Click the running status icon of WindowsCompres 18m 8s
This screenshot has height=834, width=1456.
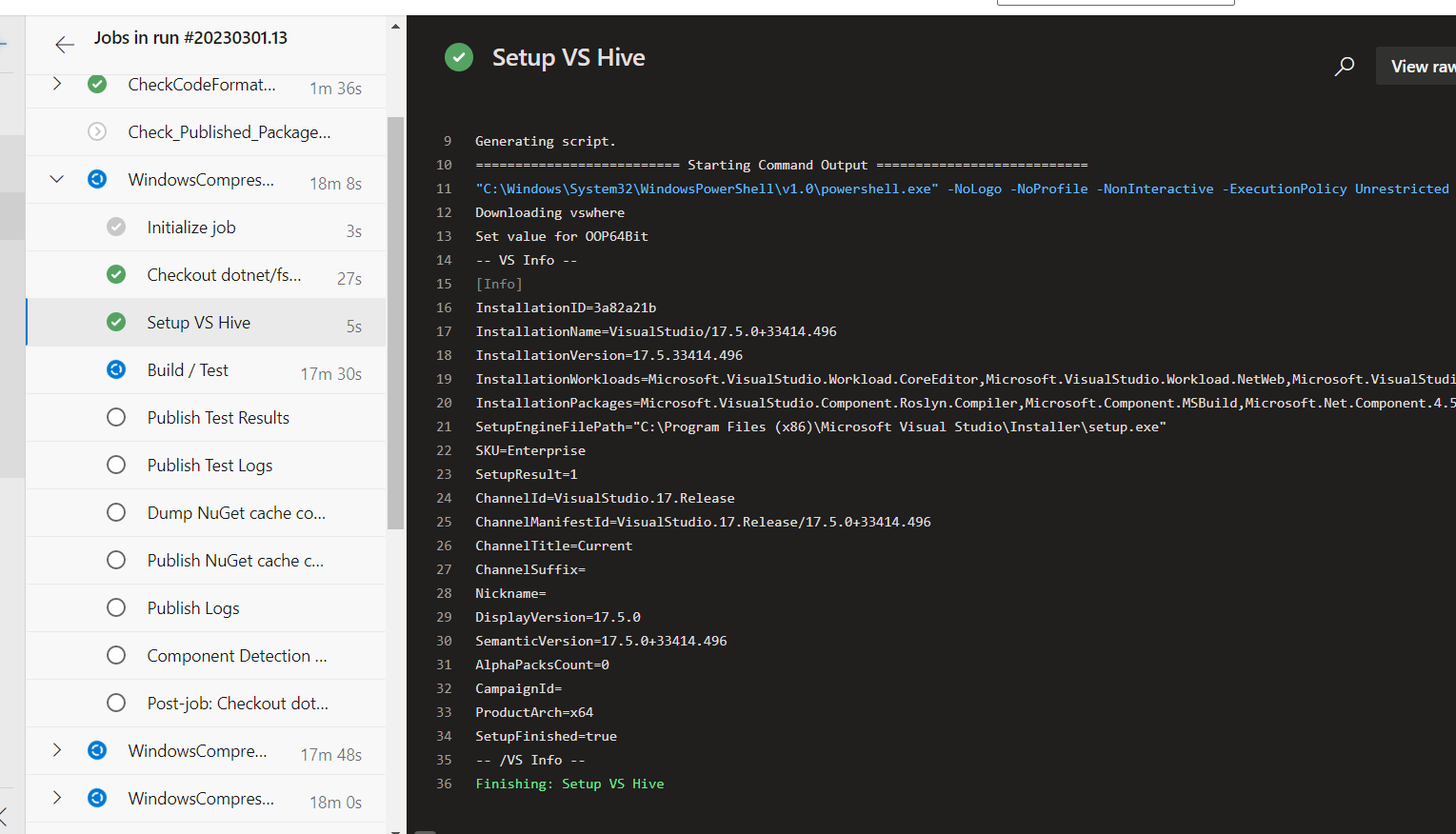point(97,179)
